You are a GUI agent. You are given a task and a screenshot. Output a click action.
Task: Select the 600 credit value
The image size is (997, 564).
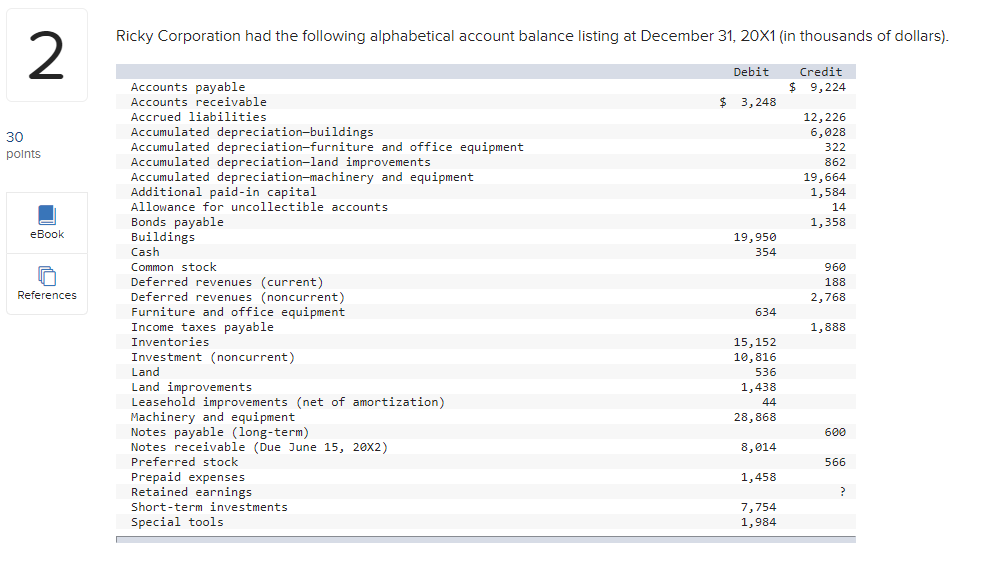pyautogui.click(x=835, y=432)
